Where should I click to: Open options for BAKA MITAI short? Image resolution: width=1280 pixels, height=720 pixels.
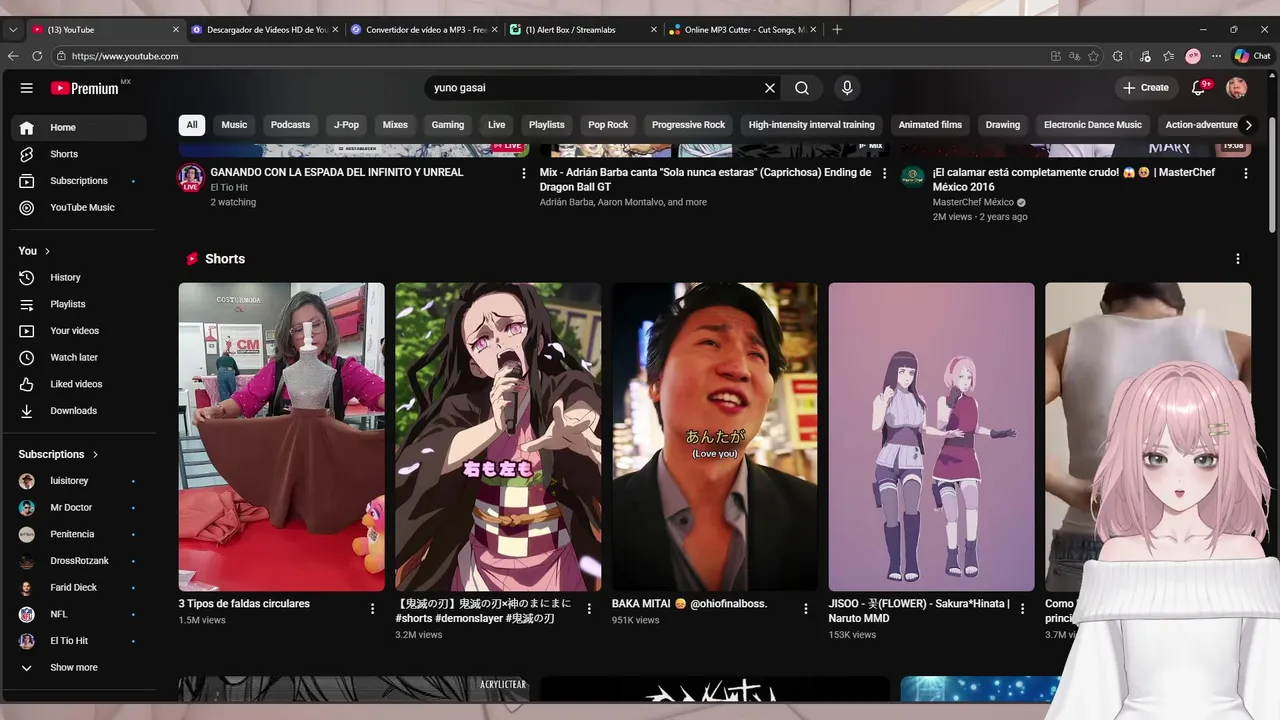pos(806,608)
